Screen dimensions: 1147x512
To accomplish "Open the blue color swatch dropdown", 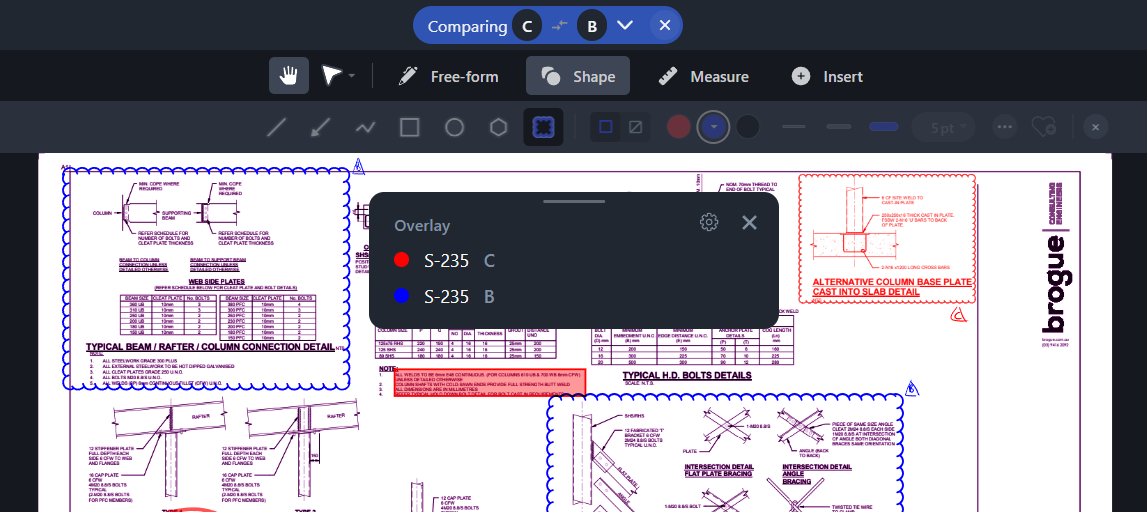I will pos(713,127).
